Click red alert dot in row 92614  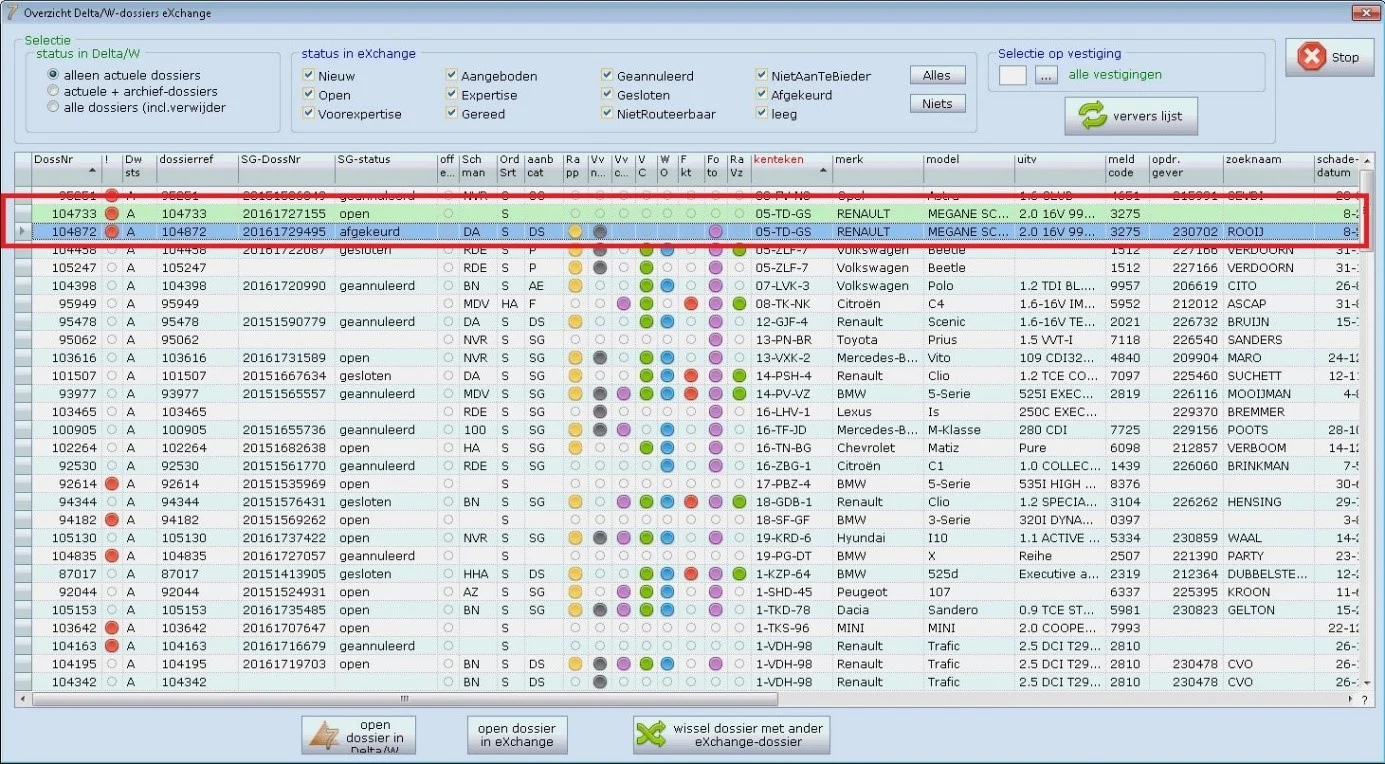(112, 484)
